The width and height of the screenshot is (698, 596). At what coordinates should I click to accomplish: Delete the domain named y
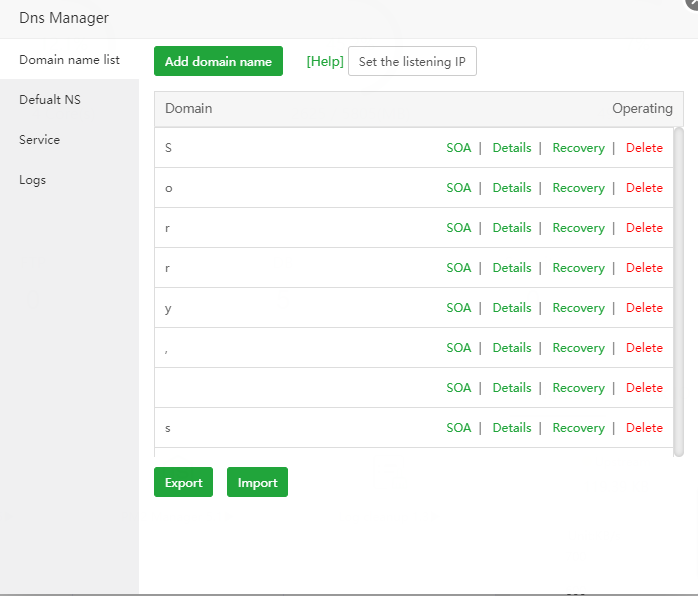tap(644, 308)
